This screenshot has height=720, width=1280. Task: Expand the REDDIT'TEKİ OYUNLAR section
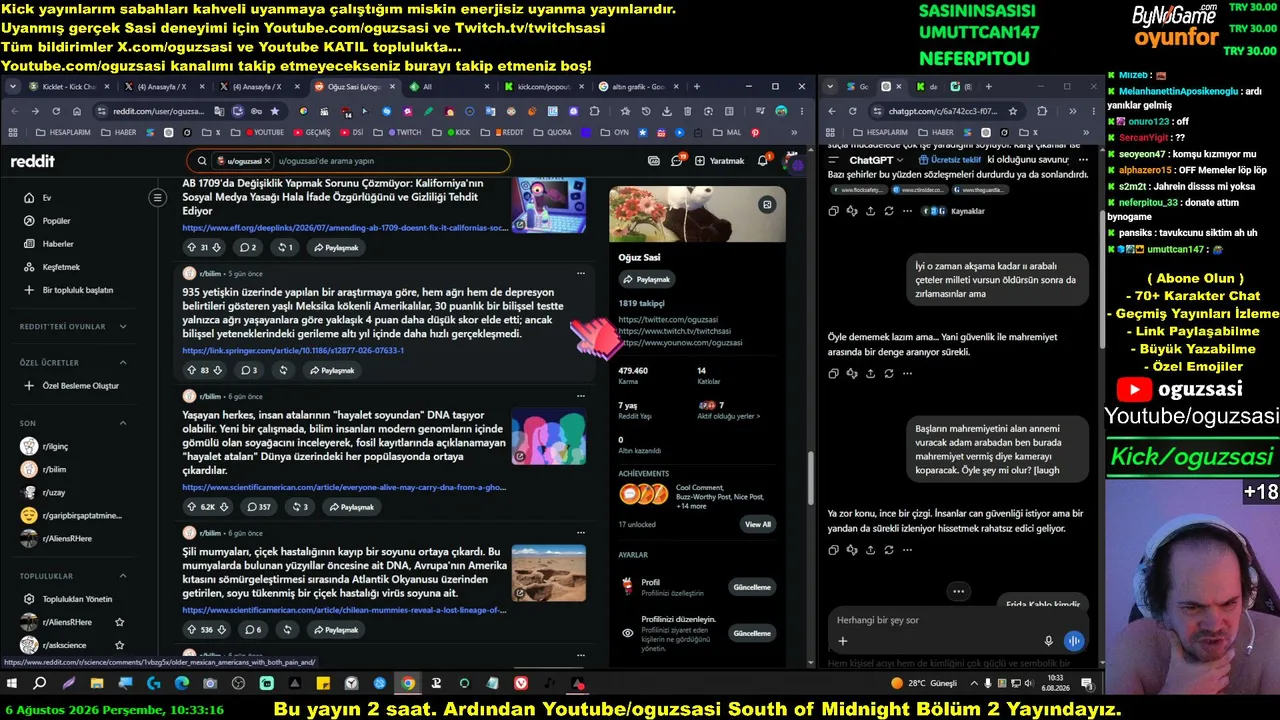(x=123, y=327)
